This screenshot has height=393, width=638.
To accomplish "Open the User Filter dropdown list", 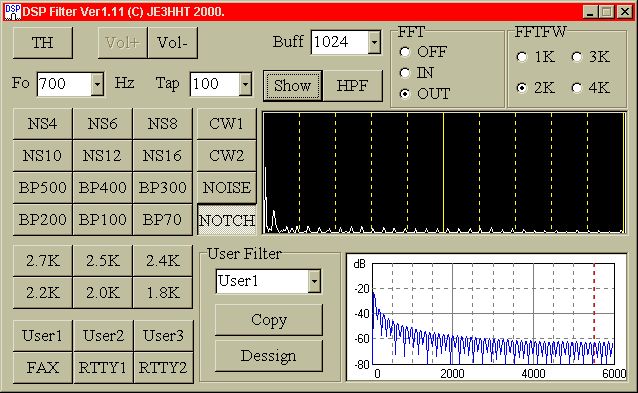I will pos(314,281).
